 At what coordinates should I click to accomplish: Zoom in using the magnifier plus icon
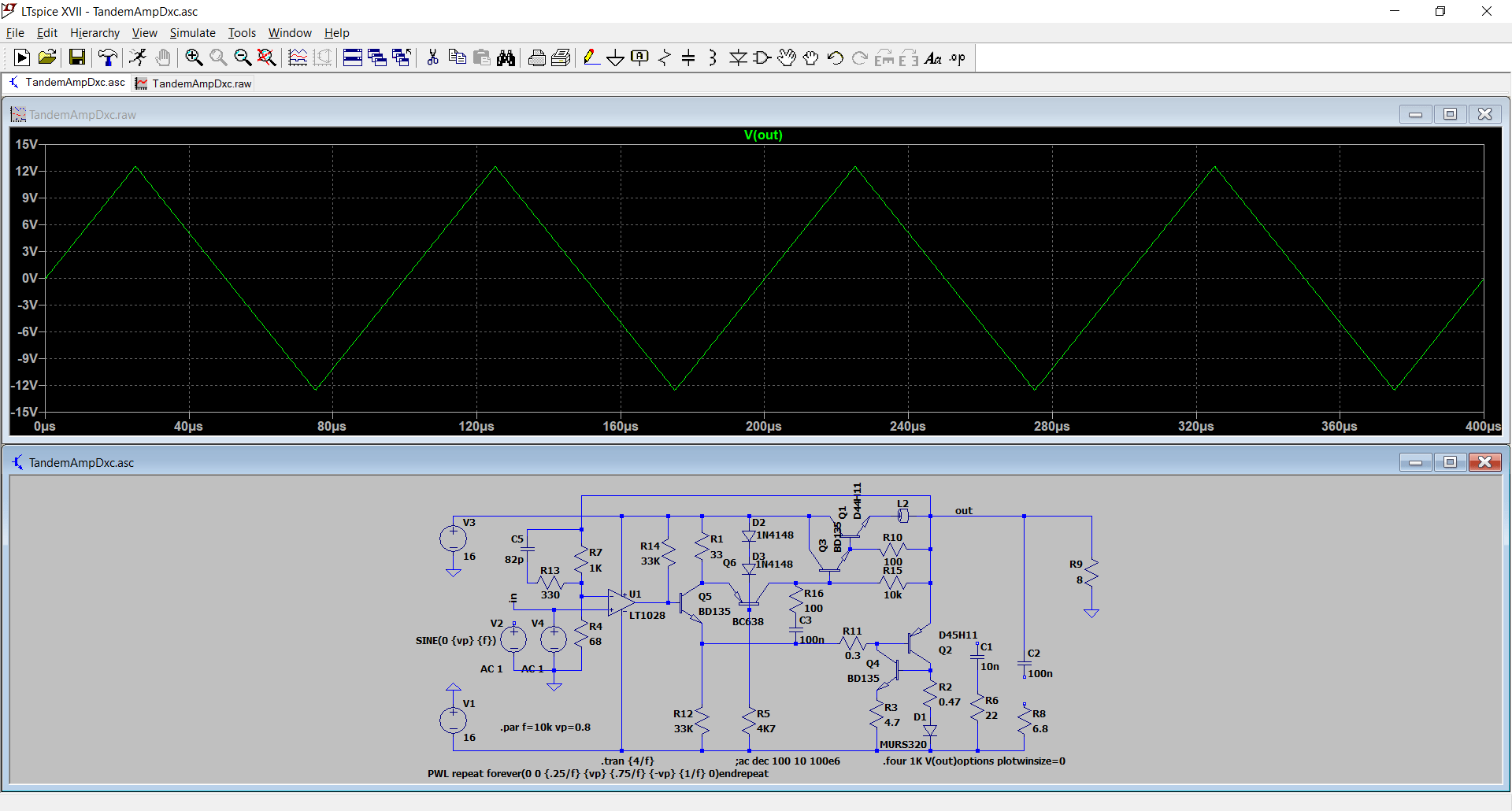tap(194, 57)
